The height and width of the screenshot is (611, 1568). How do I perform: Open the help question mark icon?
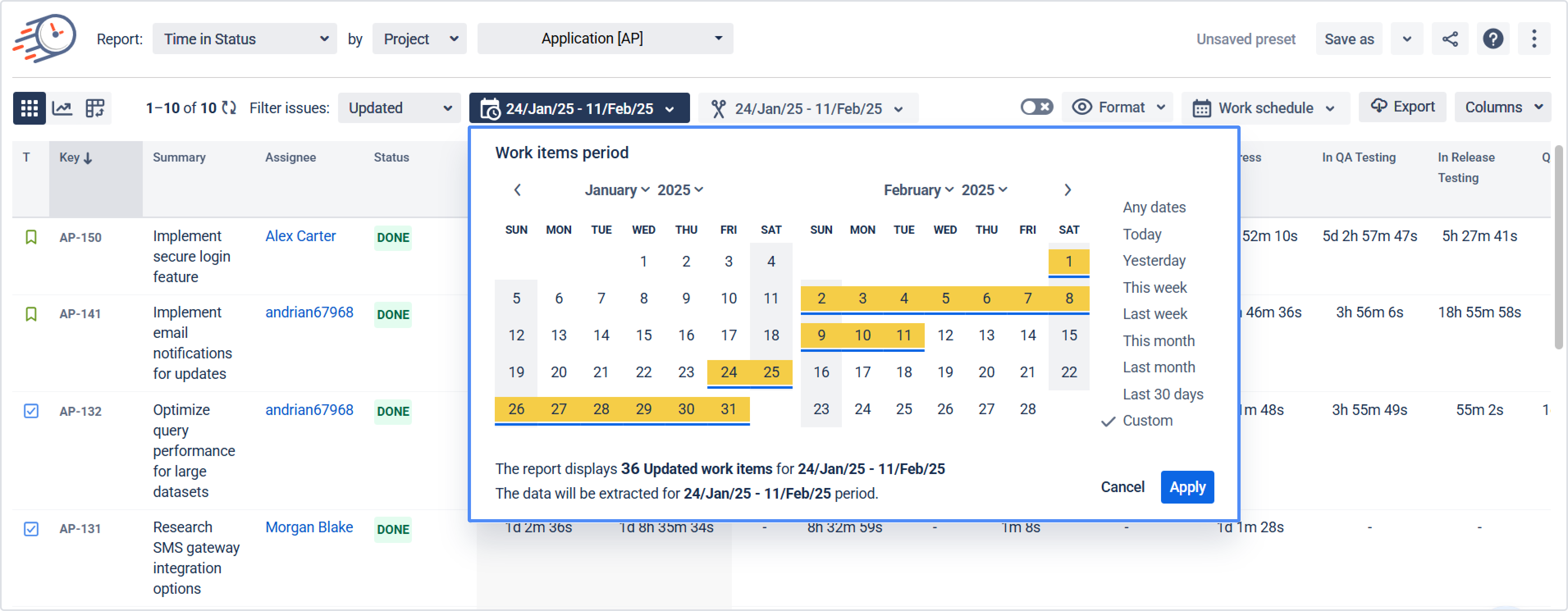tap(1493, 39)
